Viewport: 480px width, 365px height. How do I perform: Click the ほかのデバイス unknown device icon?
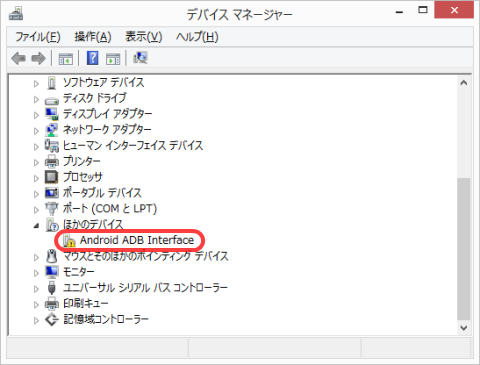52,224
